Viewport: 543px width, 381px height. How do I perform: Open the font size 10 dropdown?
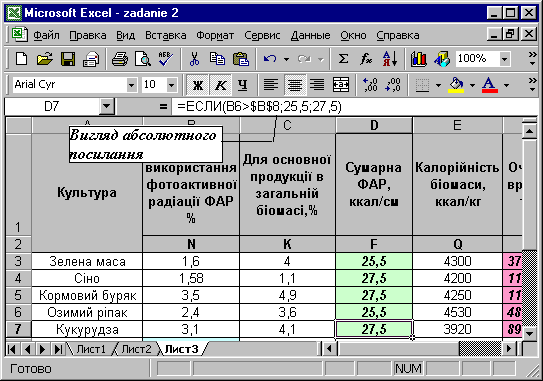171,85
